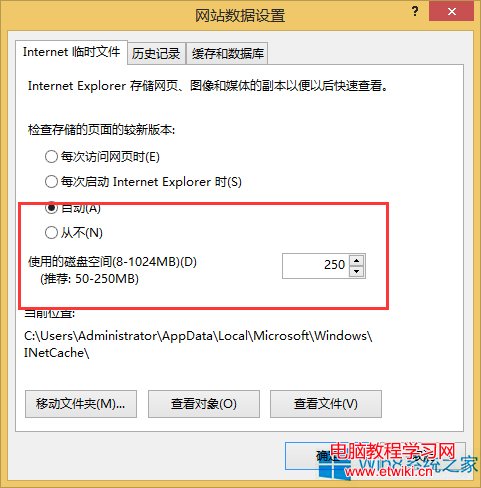Click the Internet Explorer 存储网页 description text
This screenshot has height=488, width=481.
pos(208,86)
